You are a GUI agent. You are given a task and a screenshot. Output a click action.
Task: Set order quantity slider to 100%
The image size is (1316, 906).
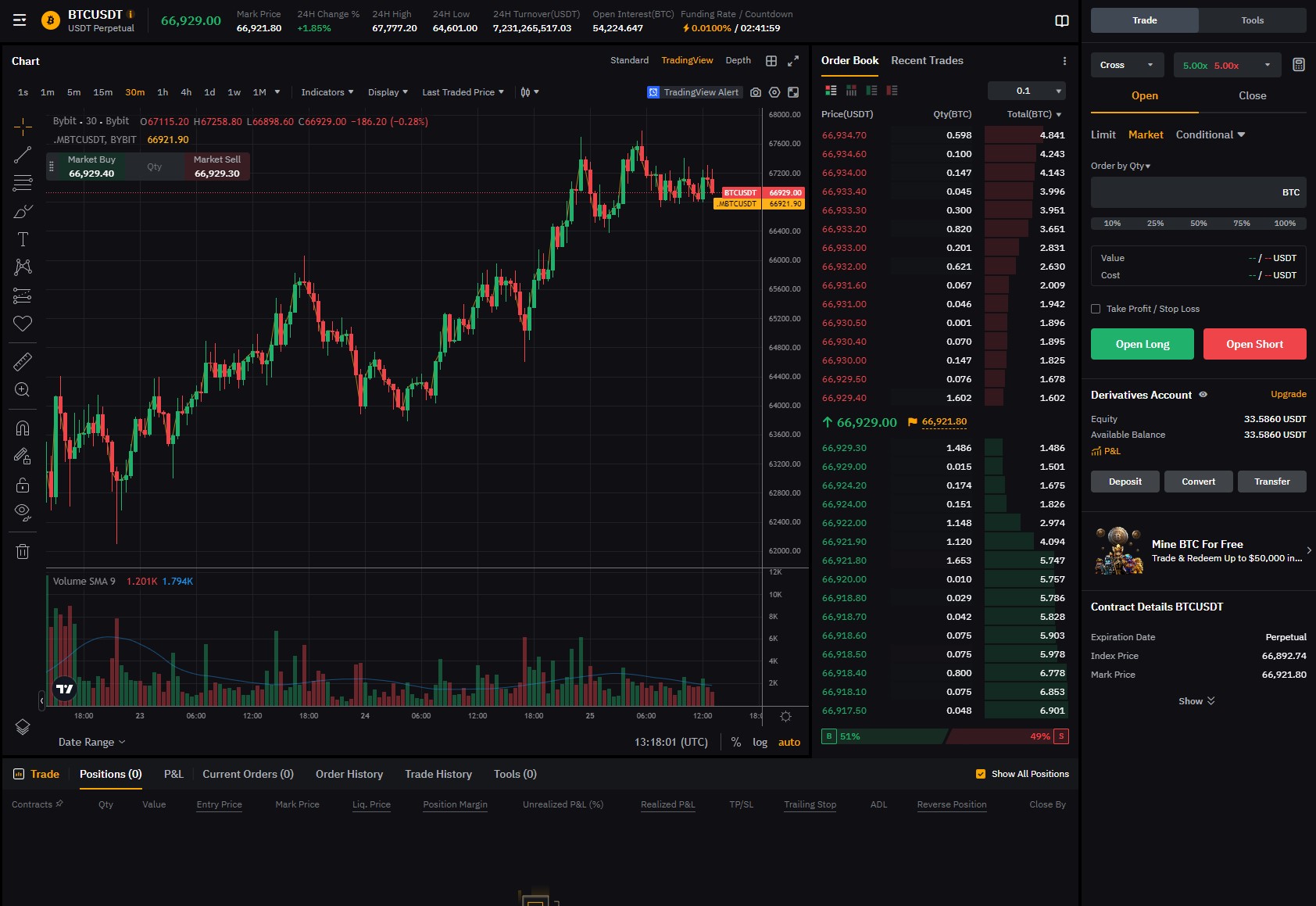point(1284,224)
